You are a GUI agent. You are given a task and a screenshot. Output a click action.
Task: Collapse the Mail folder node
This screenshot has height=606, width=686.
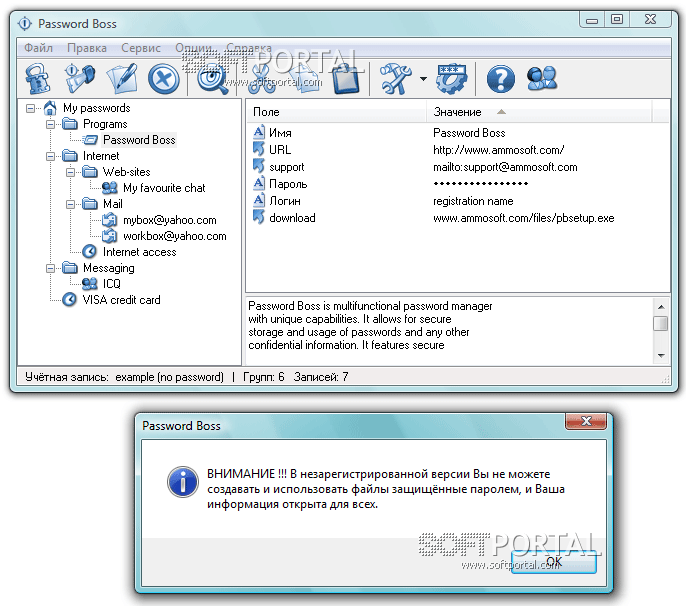(70, 204)
